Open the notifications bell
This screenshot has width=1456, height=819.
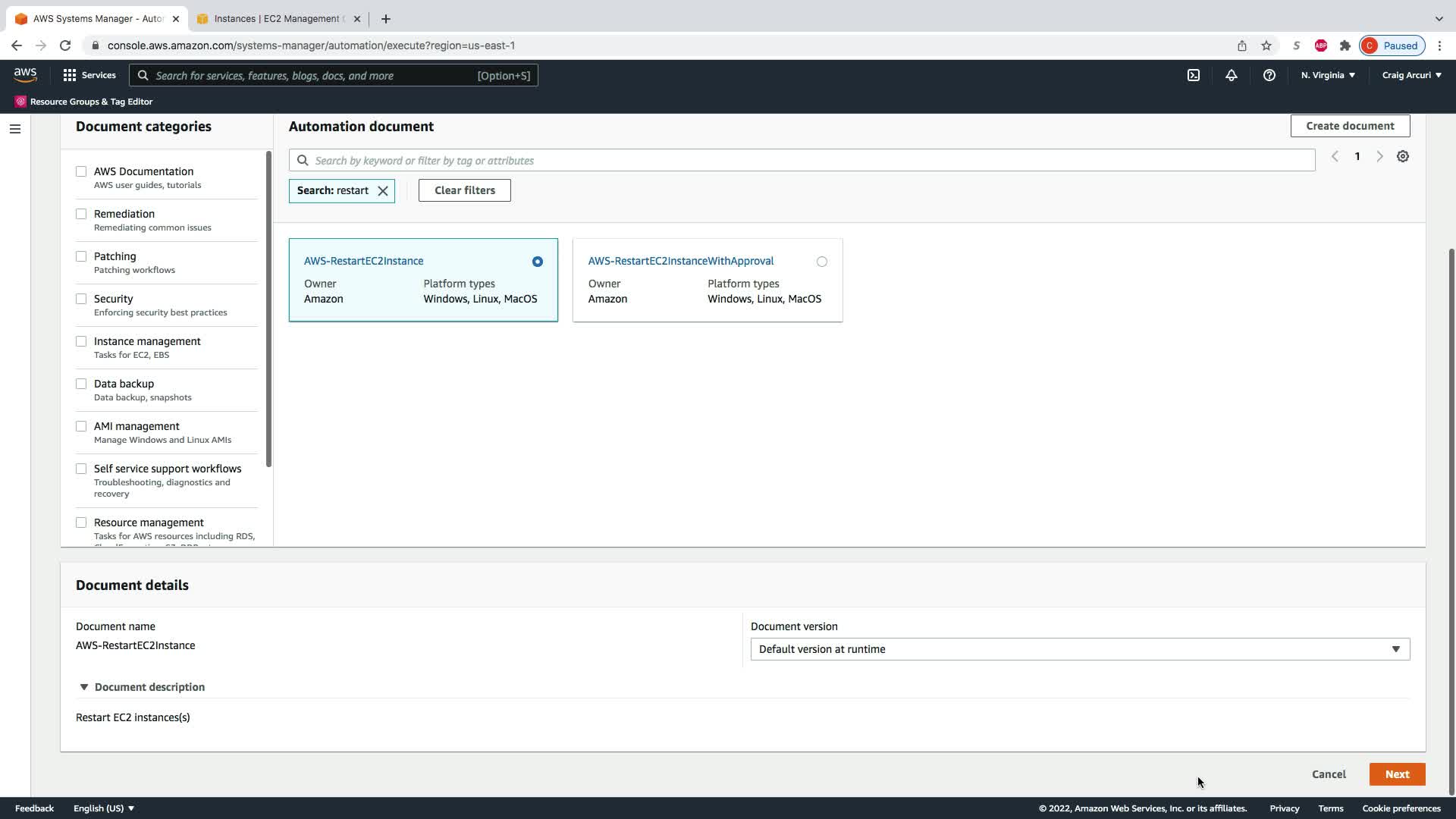point(1232,75)
